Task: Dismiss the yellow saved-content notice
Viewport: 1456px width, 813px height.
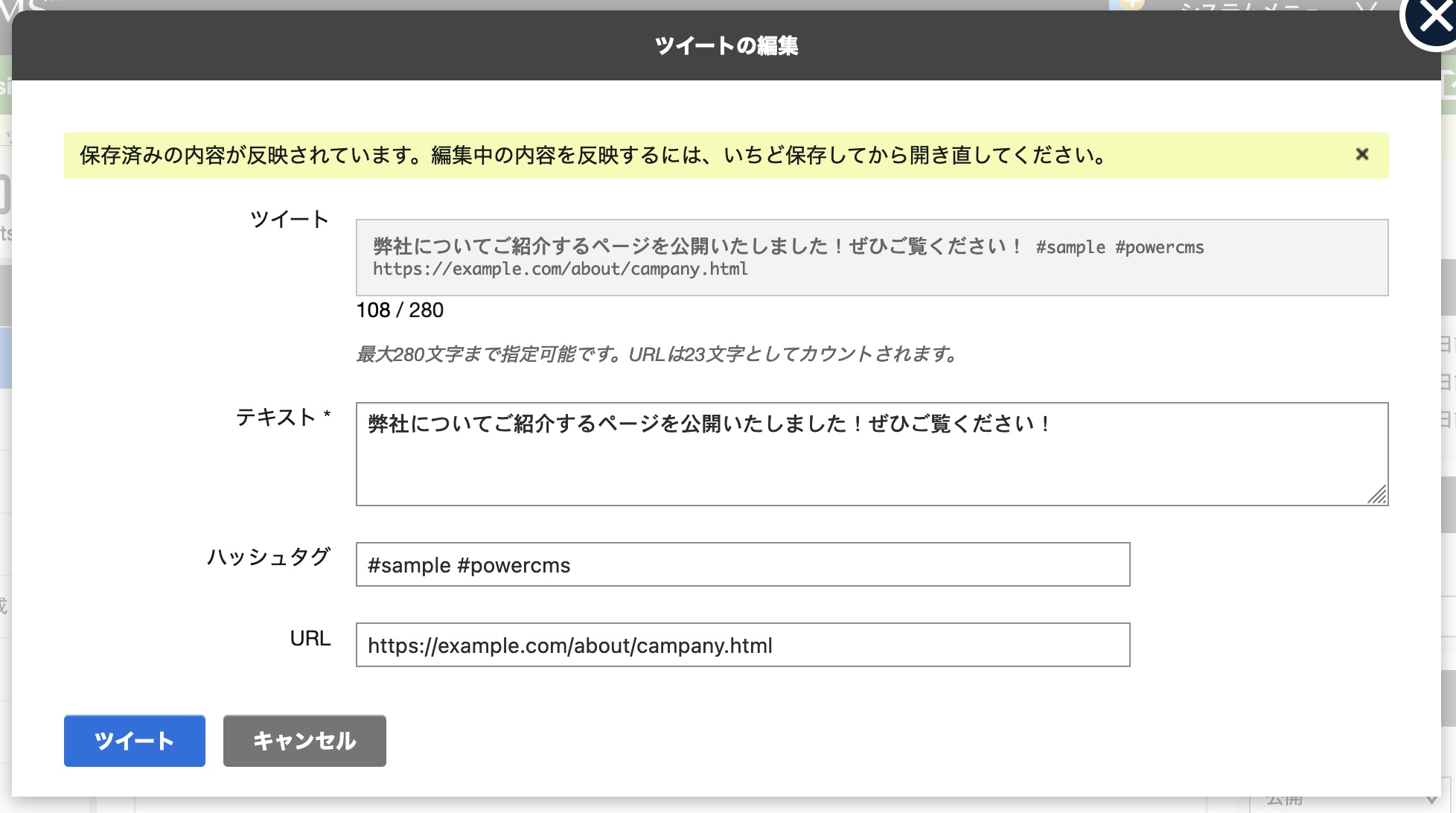Action: coord(1362,154)
